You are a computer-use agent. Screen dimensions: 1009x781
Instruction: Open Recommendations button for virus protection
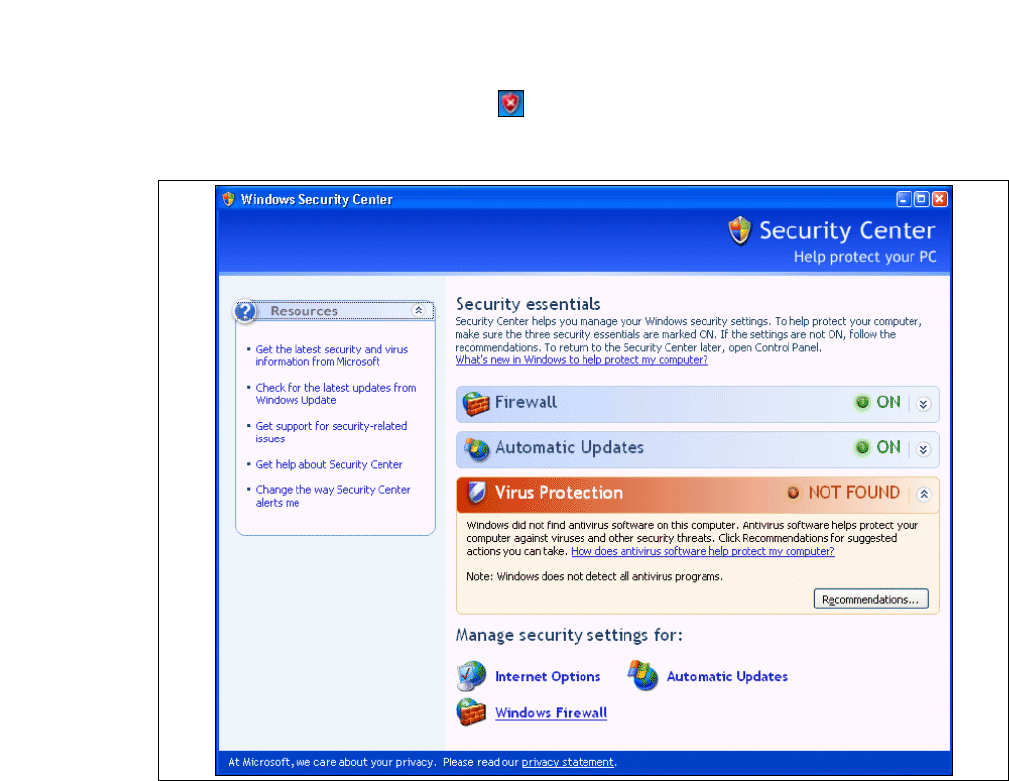point(871,599)
